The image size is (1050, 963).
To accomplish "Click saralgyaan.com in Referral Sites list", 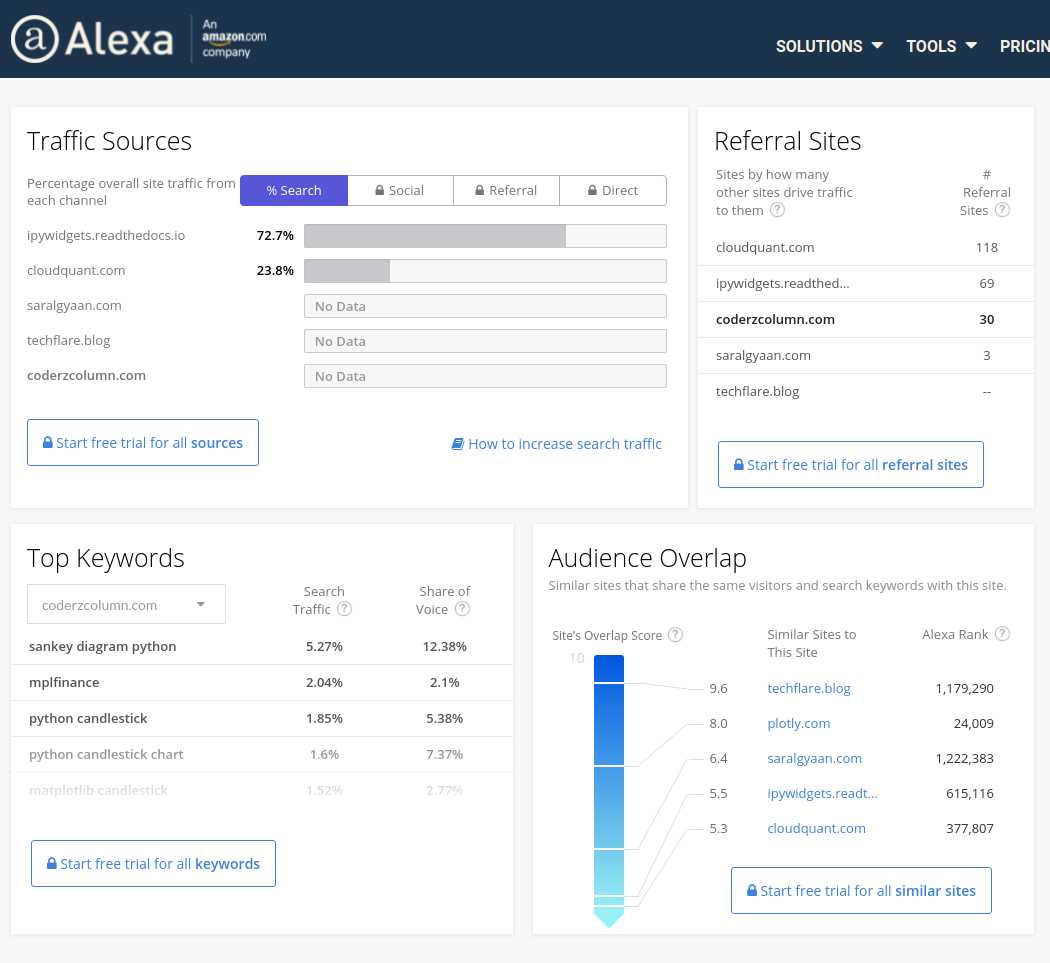I will [763, 356].
